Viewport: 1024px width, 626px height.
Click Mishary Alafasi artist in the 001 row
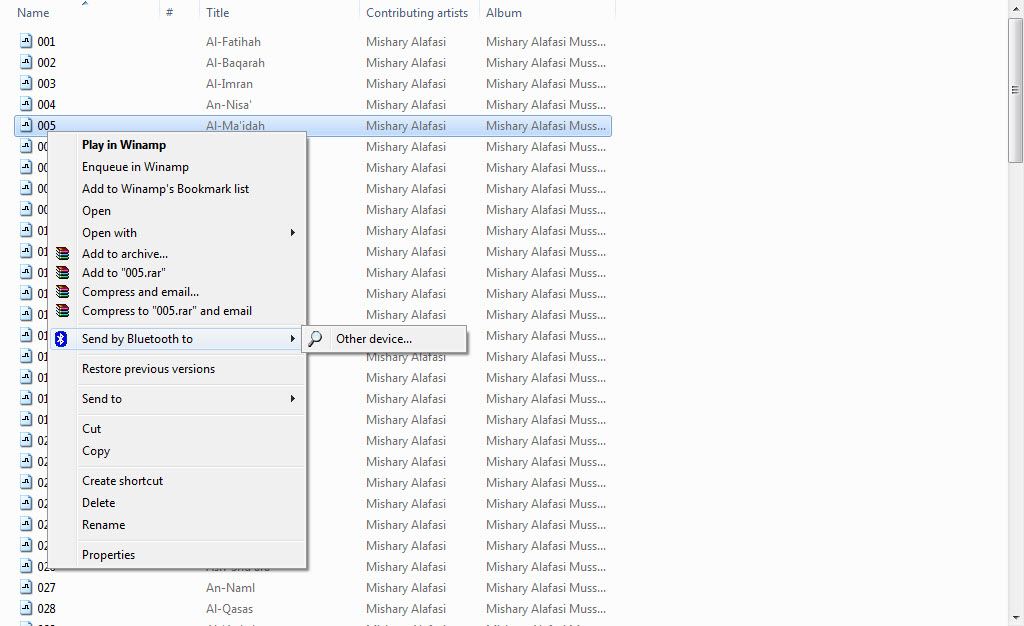click(406, 42)
